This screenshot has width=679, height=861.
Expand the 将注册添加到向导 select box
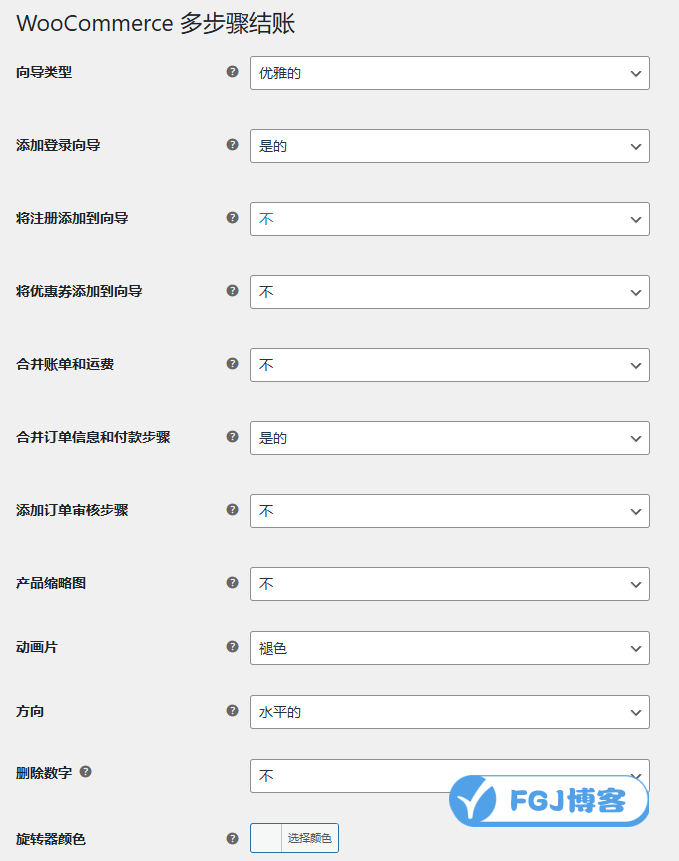point(450,219)
